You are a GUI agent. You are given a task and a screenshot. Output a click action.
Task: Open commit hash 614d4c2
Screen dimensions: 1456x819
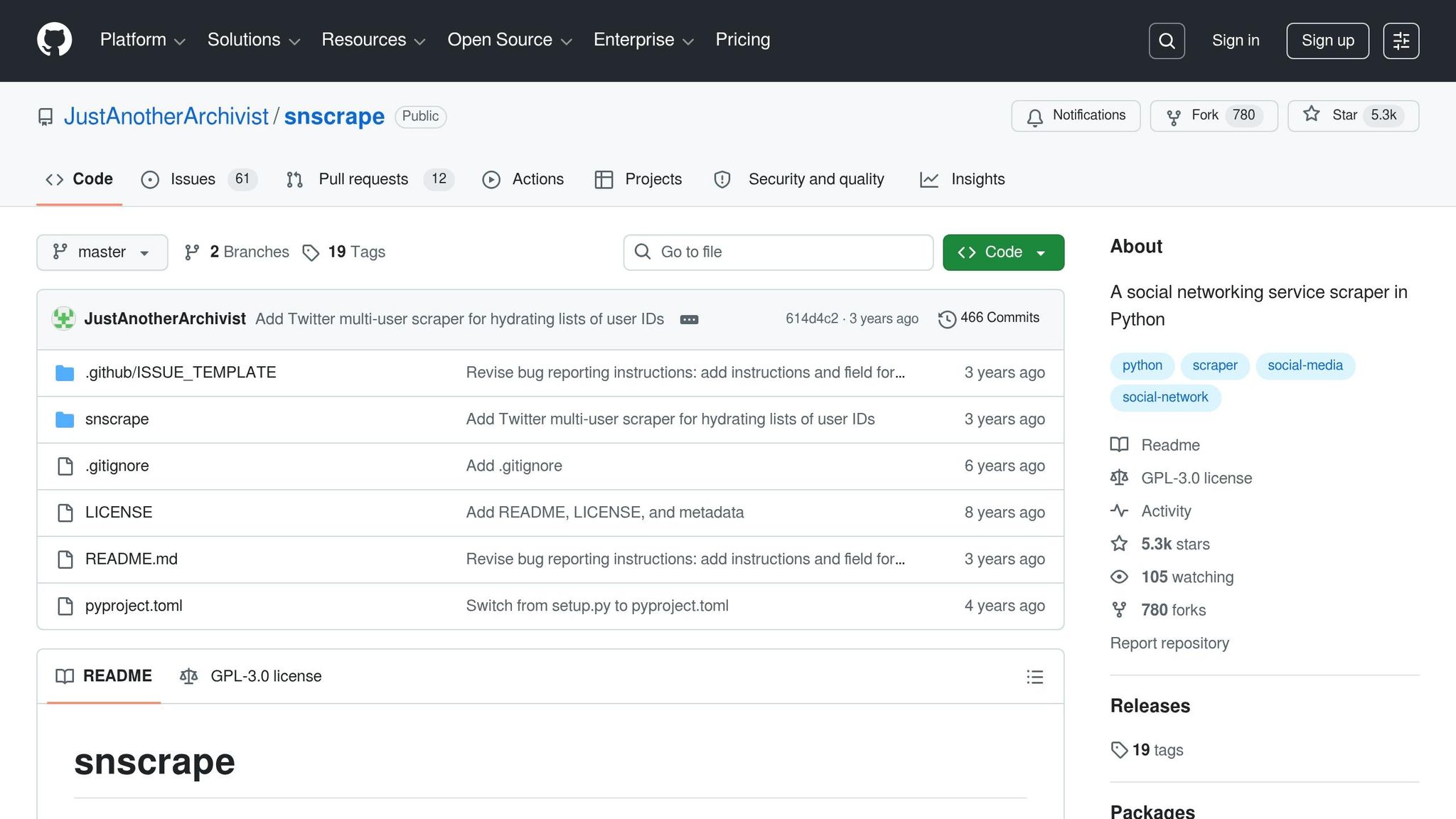coord(812,318)
